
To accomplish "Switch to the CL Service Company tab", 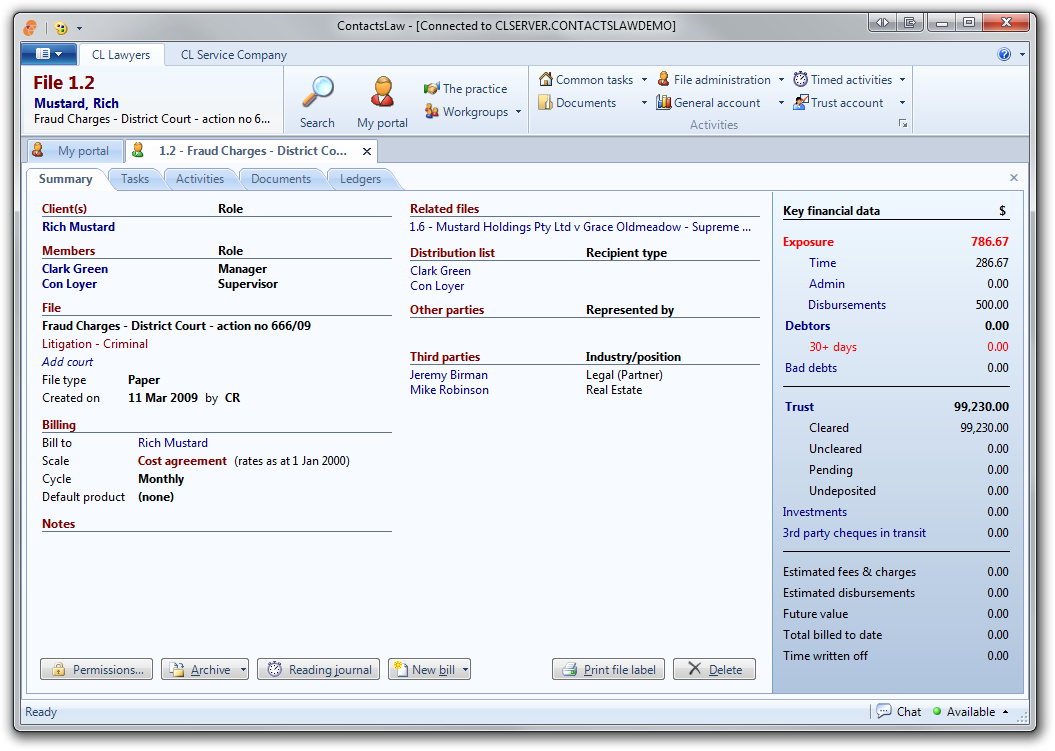I will pyautogui.click(x=233, y=55).
